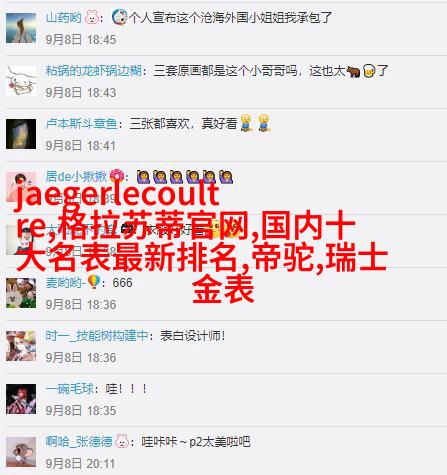Image resolution: width=447 pixels, height=475 pixels.
Task: Click username 居de小揪揪
Action: (76, 177)
